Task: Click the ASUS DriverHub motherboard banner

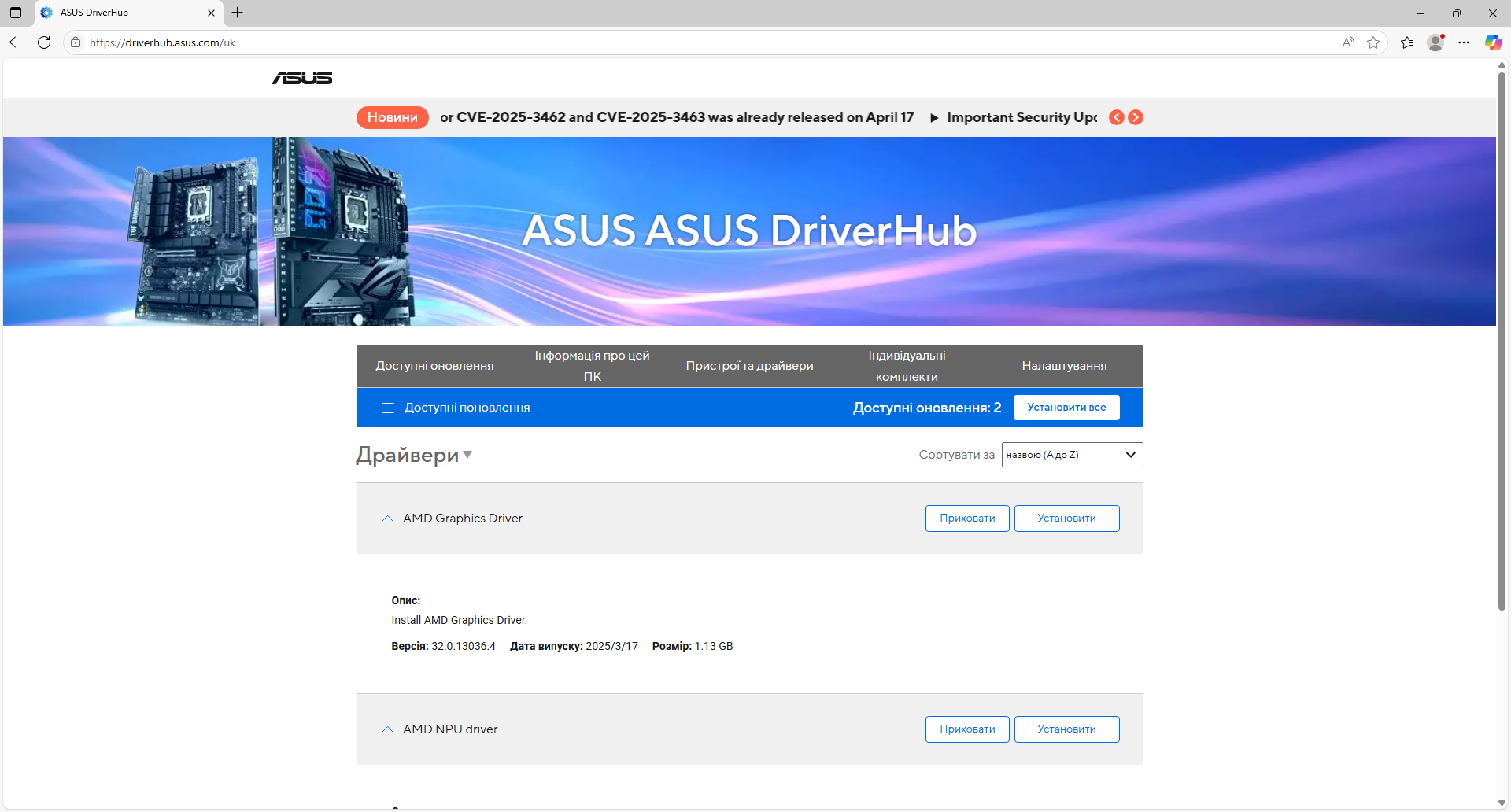Action: [749, 231]
